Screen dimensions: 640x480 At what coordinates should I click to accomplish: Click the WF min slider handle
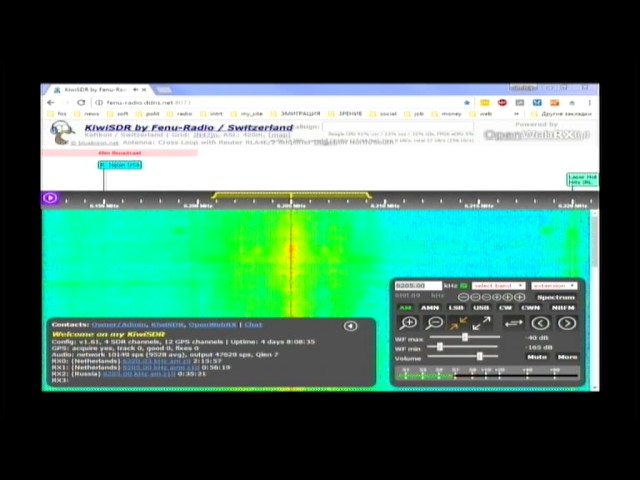440,347
